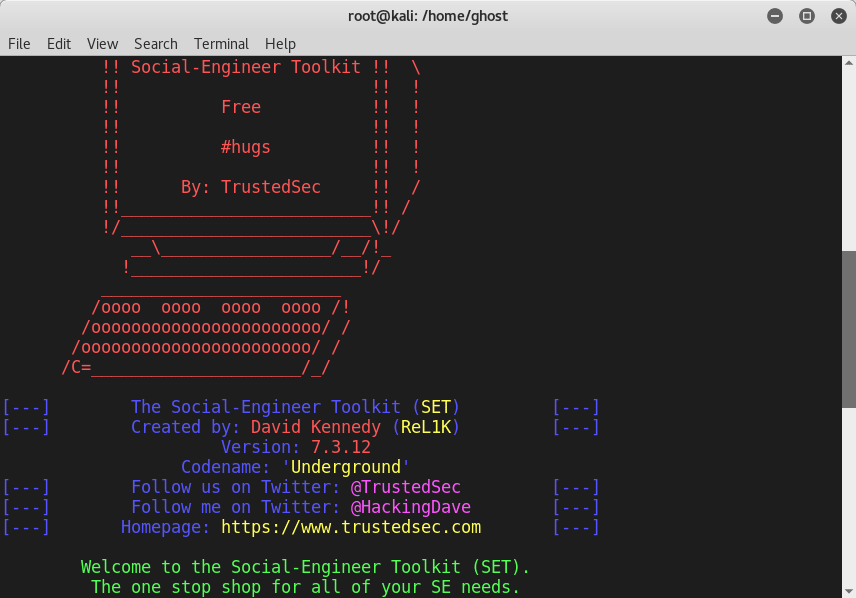Click the scrollbar down arrow
This screenshot has width=856, height=598.
[849, 591]
